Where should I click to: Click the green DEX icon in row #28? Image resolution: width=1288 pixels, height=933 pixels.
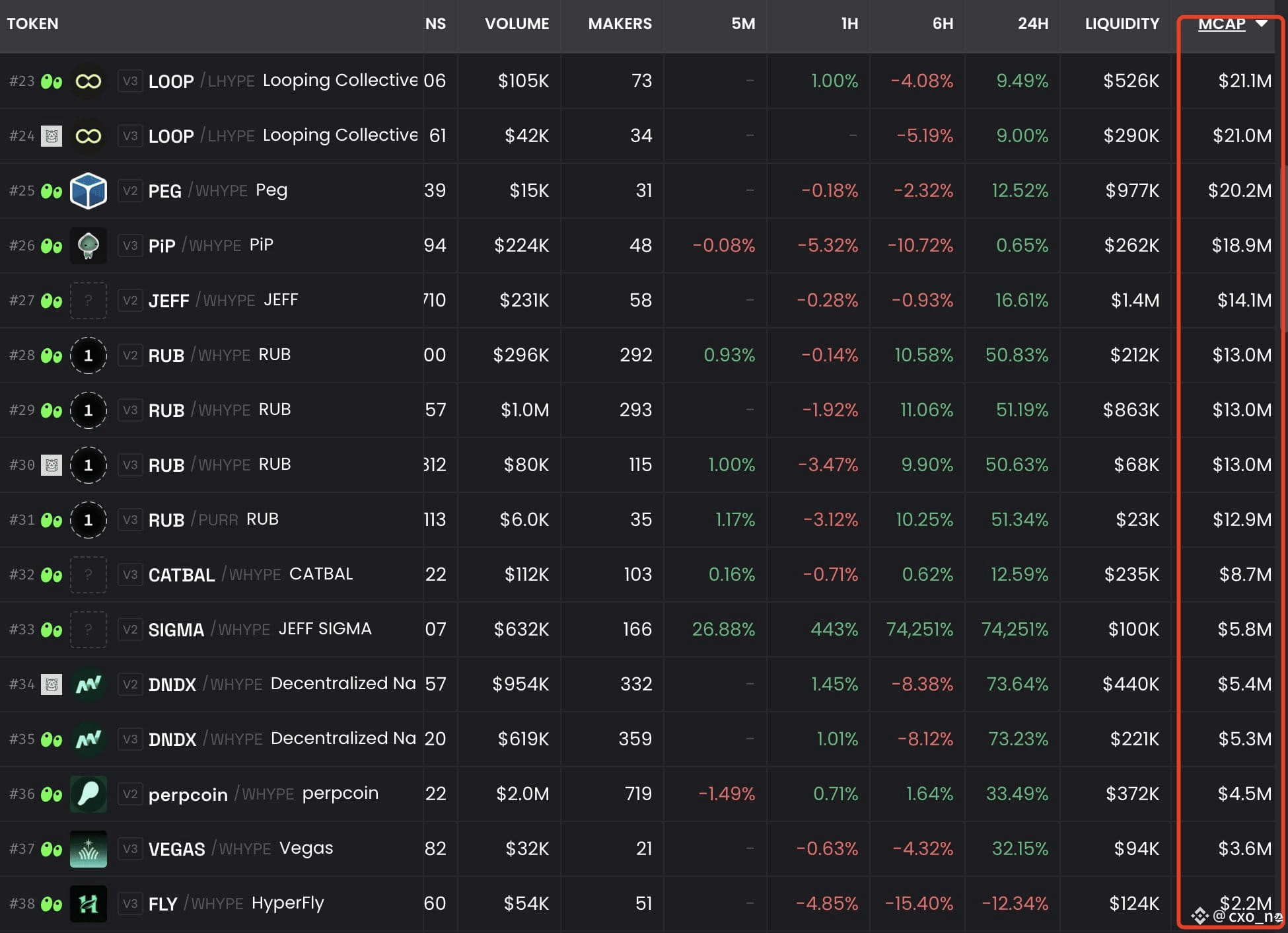click(x=52, y=355)
